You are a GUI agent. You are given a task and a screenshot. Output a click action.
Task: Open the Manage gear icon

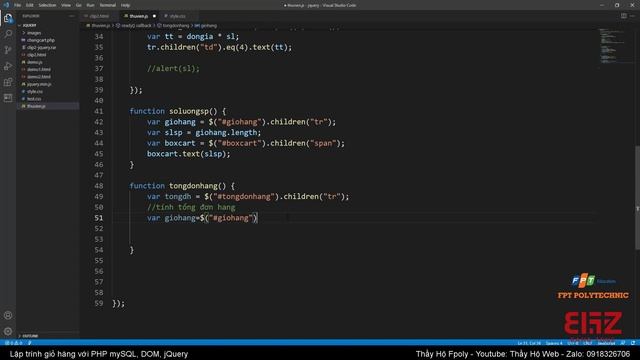pyautogui.click(x=8, y=331)
